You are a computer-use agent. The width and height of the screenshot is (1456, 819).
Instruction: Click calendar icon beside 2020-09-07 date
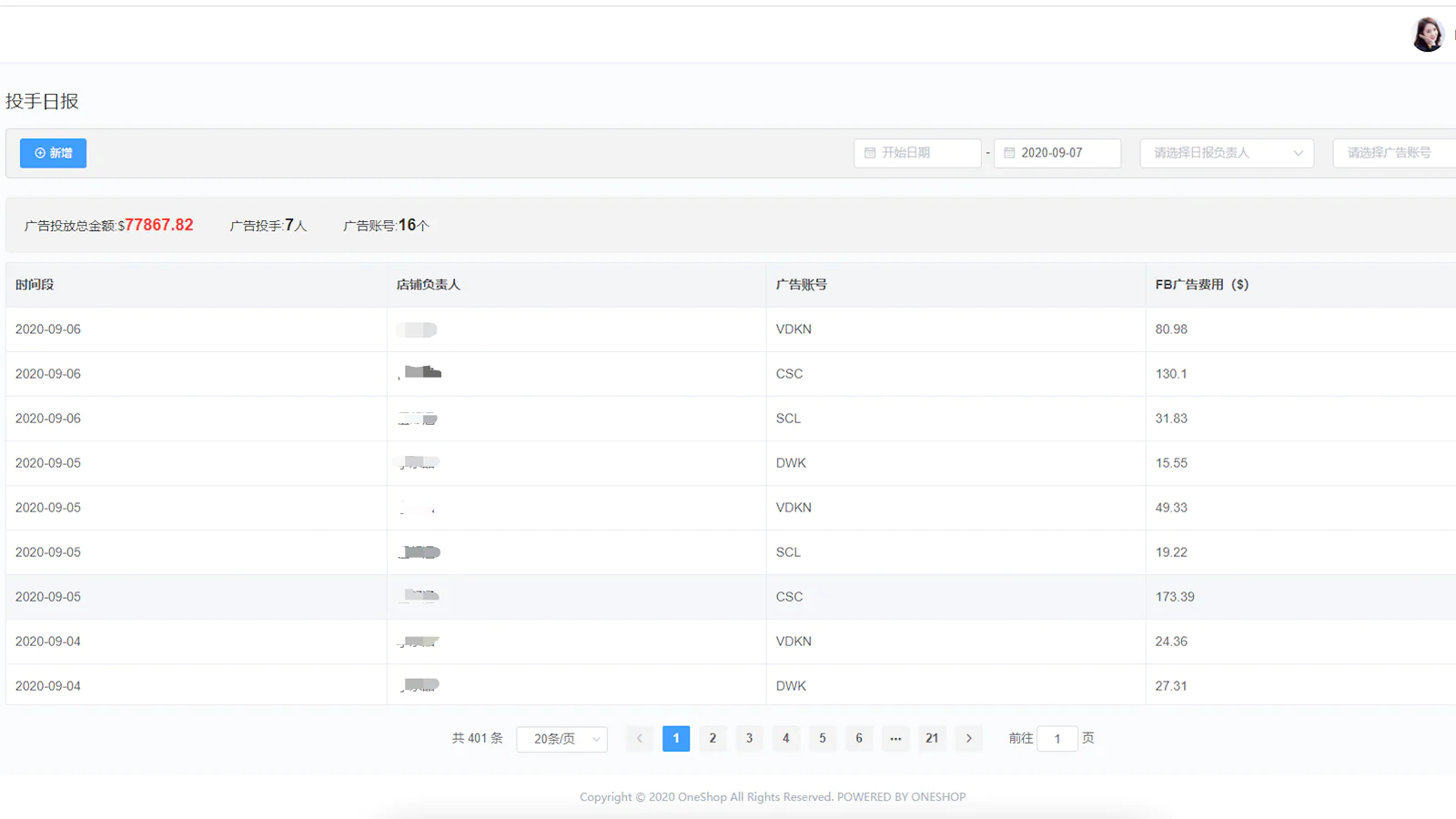[x=1009, y=153]
